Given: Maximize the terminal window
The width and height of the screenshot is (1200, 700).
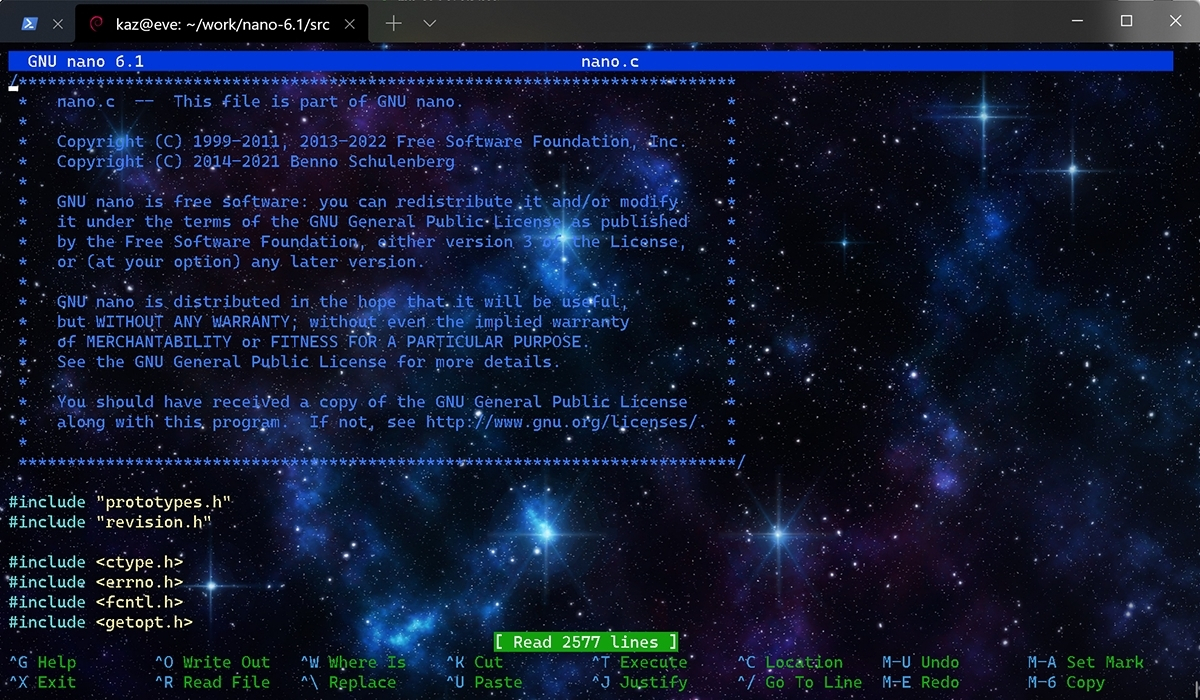Looking at the screenshot, I should pyautogui.click(x=1126, y=21).
